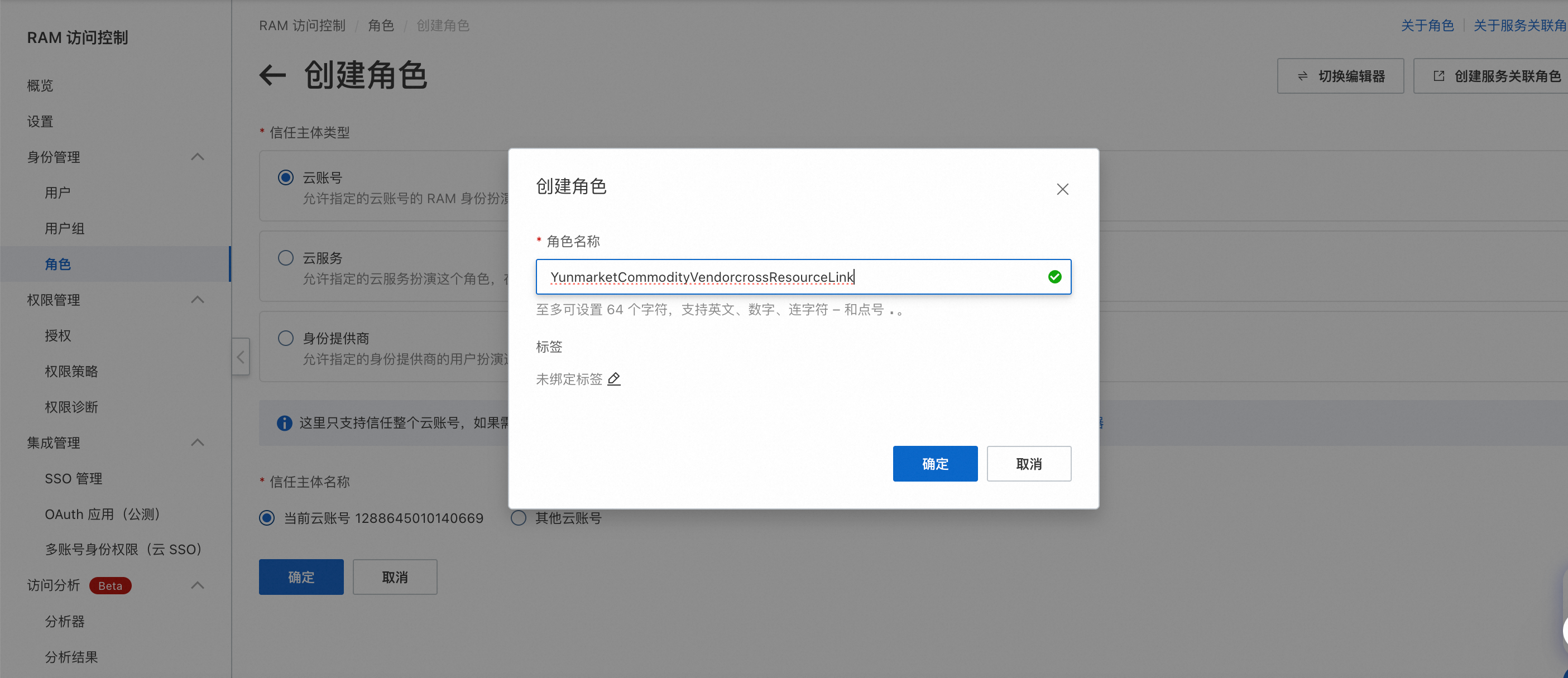Click 确定 button in the dialog
1568x678 pixels.
point(935,464)
